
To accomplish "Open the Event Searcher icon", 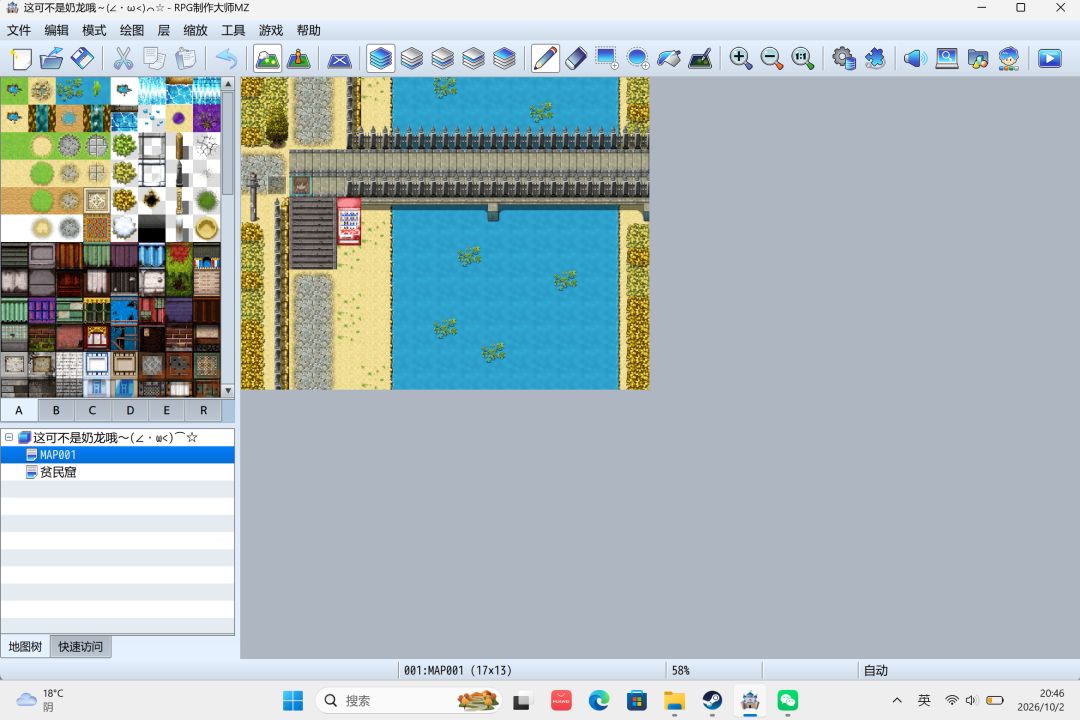I will coord(946,59).
